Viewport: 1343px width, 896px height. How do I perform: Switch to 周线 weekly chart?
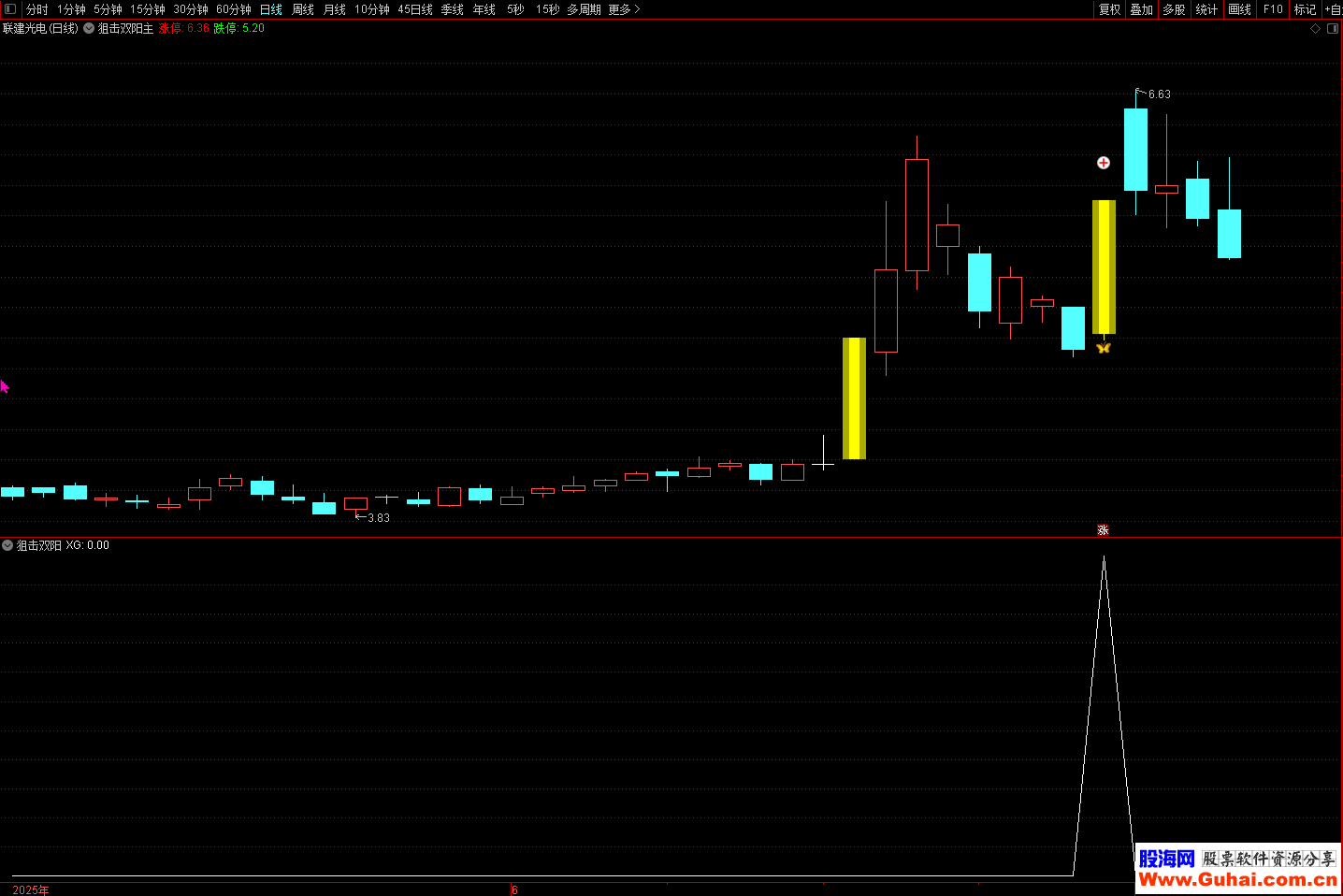tap(303, 9)
